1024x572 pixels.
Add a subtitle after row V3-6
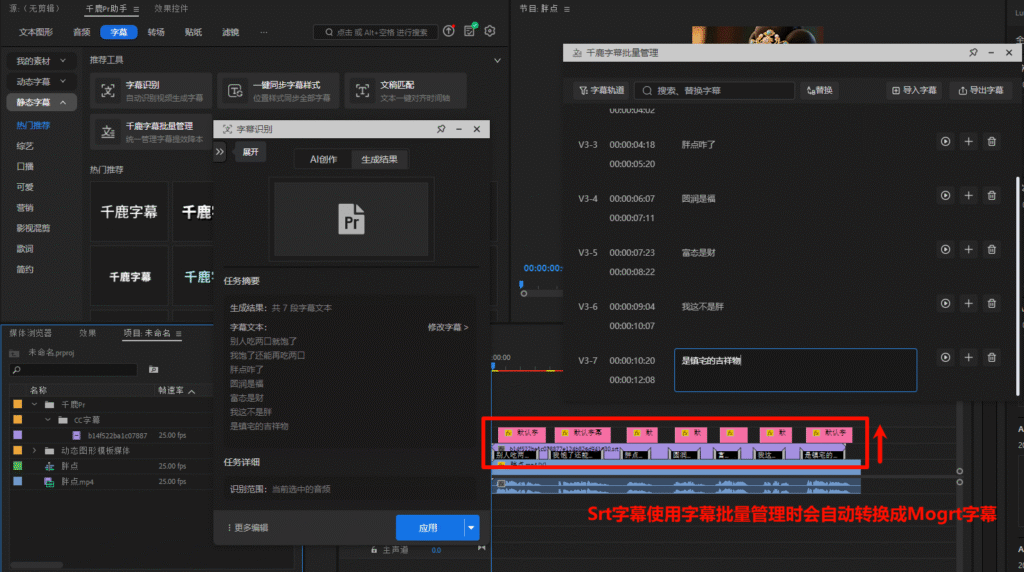point(968,304)
